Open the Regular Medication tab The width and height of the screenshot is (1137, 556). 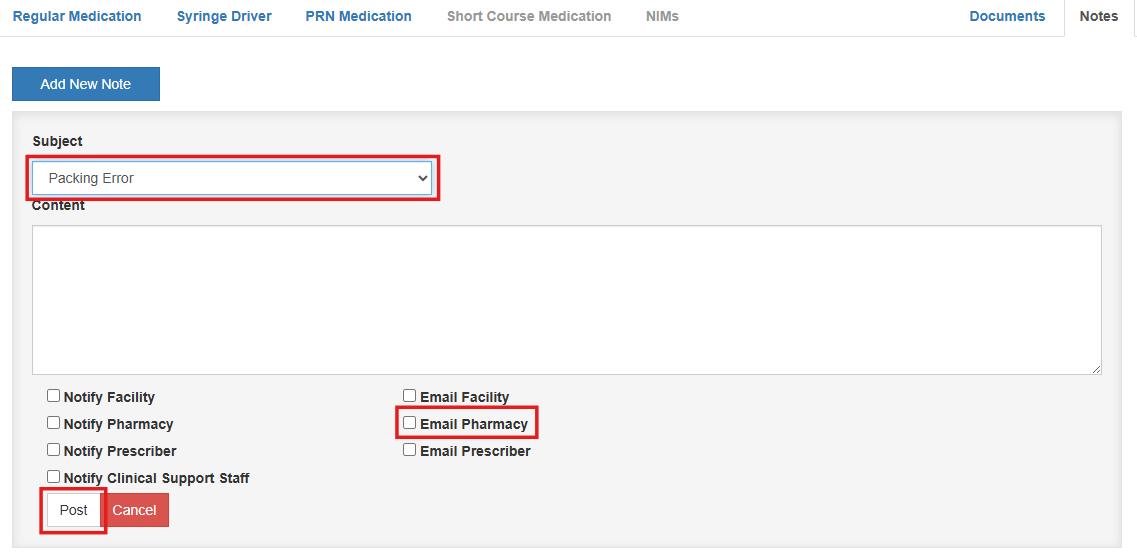click(77, 16)
